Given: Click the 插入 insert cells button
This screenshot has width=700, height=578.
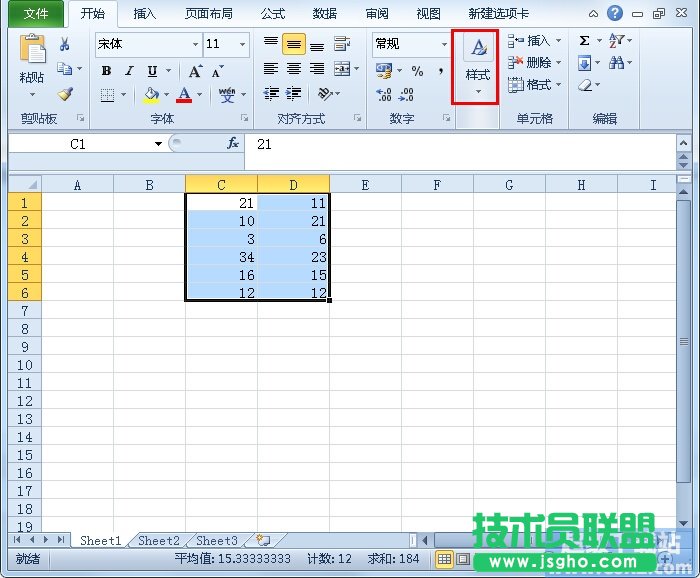Looking at the screenshot, I should (535, 41).
